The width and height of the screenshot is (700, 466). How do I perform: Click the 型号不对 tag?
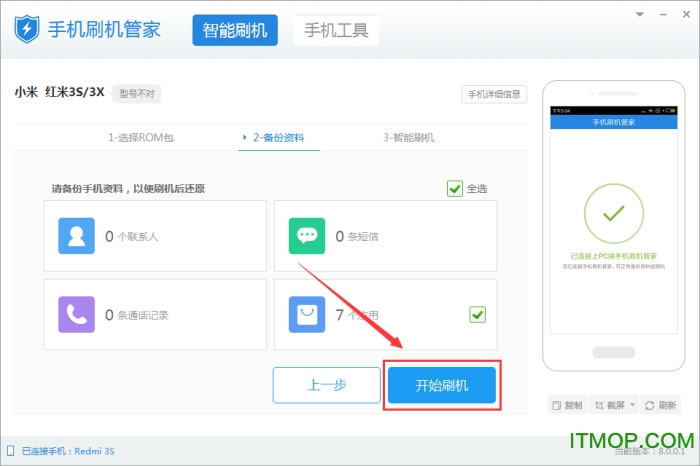(137, 94)
